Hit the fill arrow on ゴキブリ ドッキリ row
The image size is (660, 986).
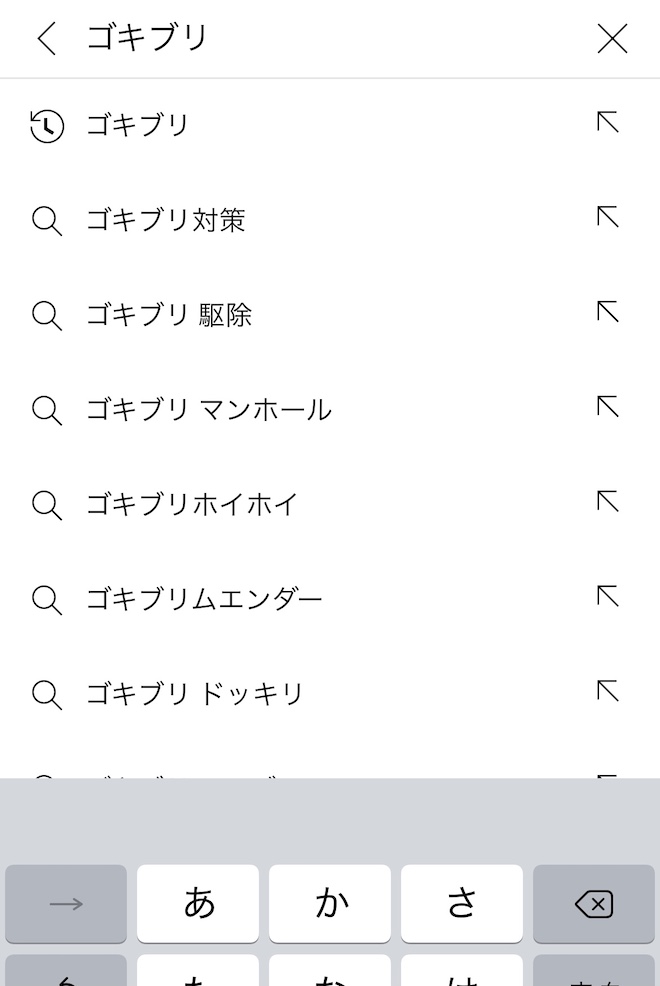tap(608, 691)
